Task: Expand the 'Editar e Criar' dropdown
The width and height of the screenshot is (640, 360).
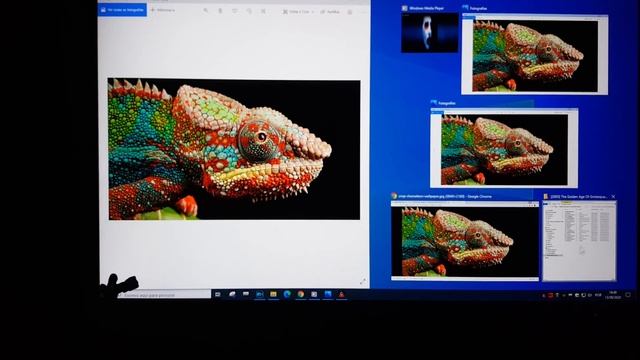Action: pos(298,12)
